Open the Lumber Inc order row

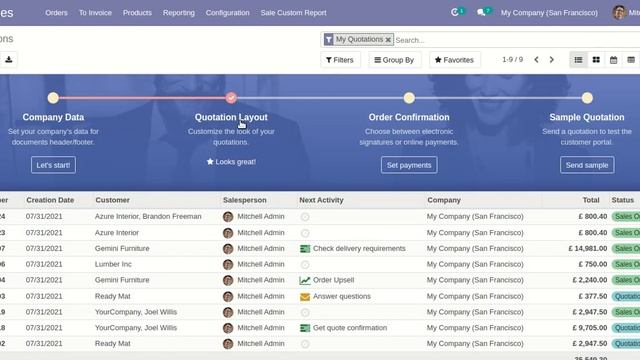[x=320, y=264]
